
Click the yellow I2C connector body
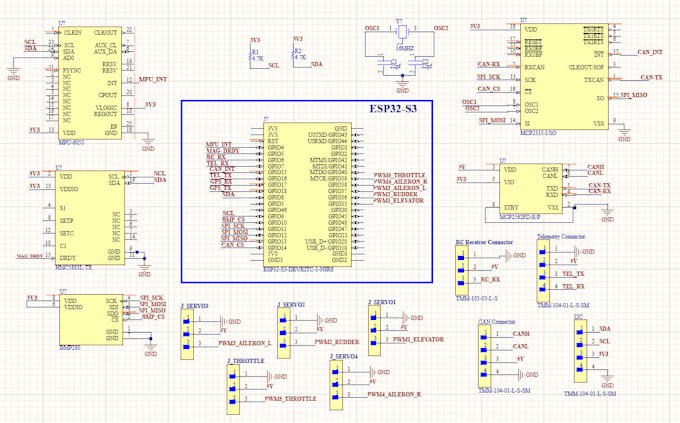click(580, 351)
